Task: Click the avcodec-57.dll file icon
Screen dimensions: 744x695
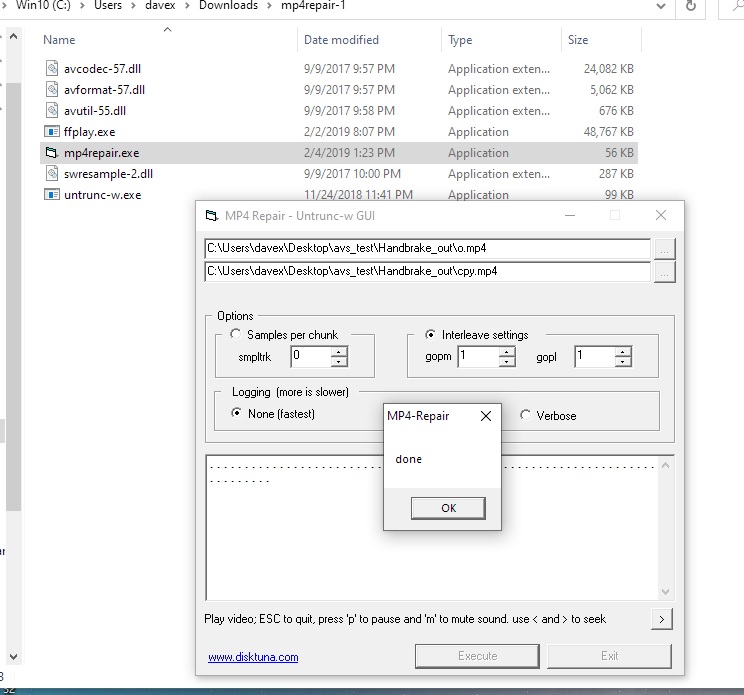Action: (x=52, y=68)
